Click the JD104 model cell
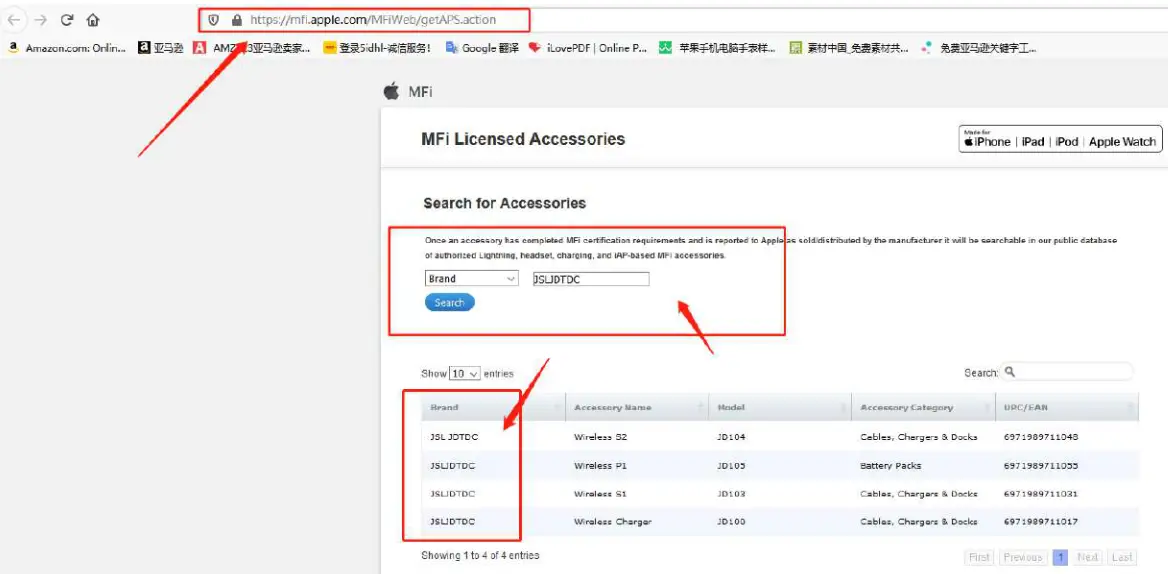Screen dimensions: 1168x574 coord(731,437)
